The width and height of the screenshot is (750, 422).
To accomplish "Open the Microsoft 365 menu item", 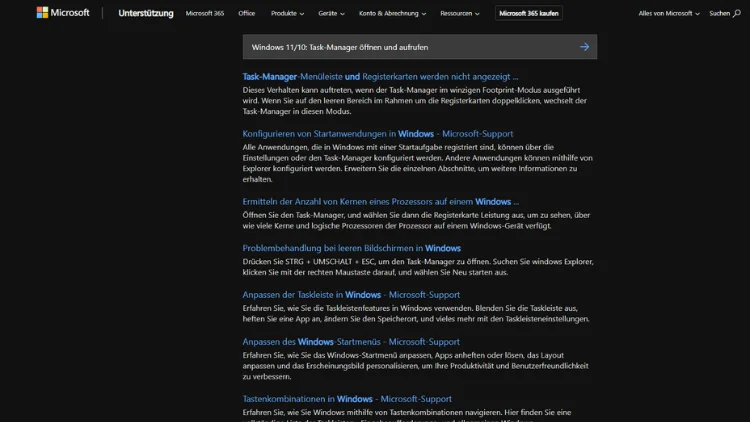I will click(x=205, y=13).
